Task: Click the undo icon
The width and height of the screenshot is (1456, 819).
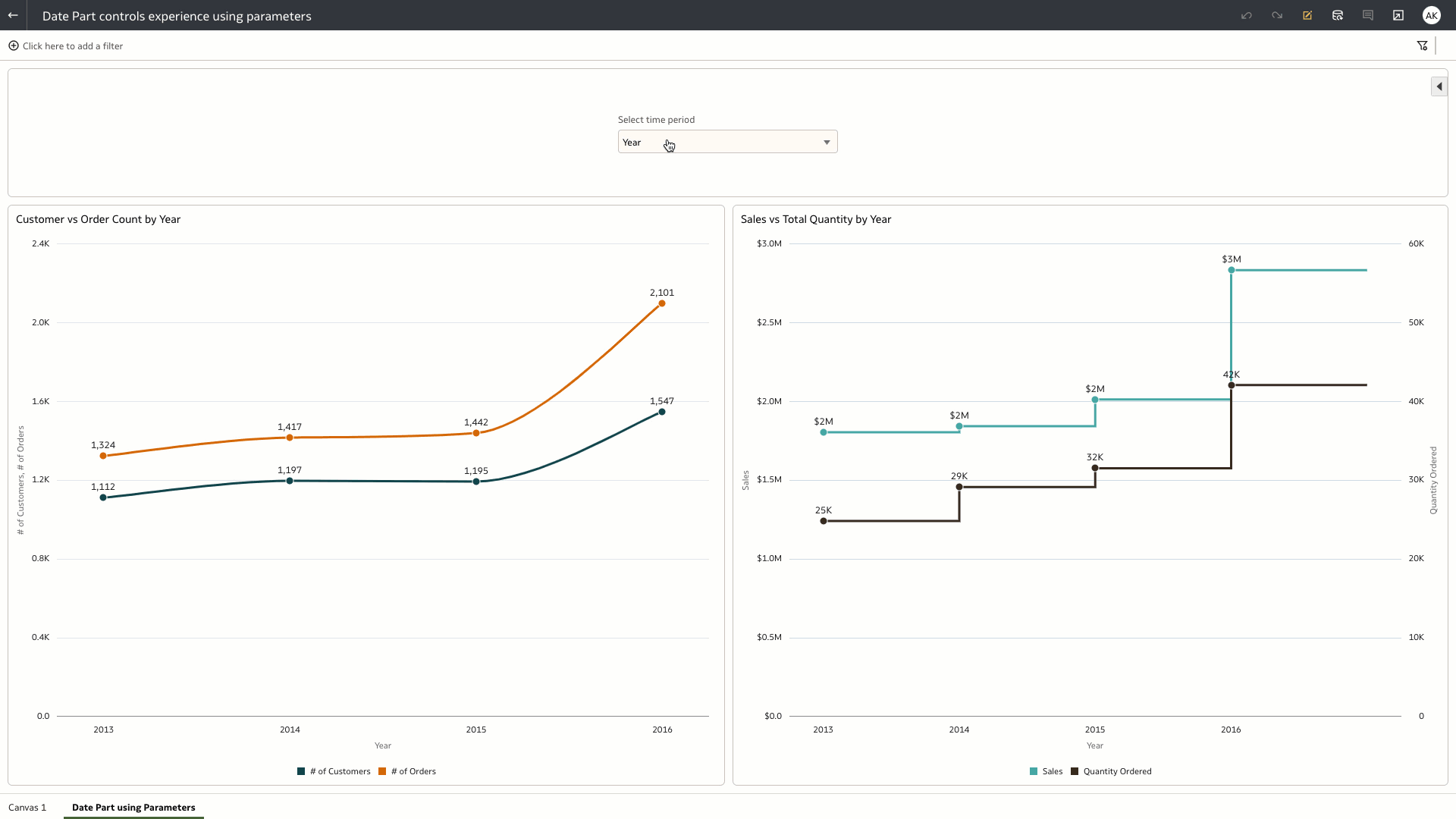Action: click(1246, 15)
